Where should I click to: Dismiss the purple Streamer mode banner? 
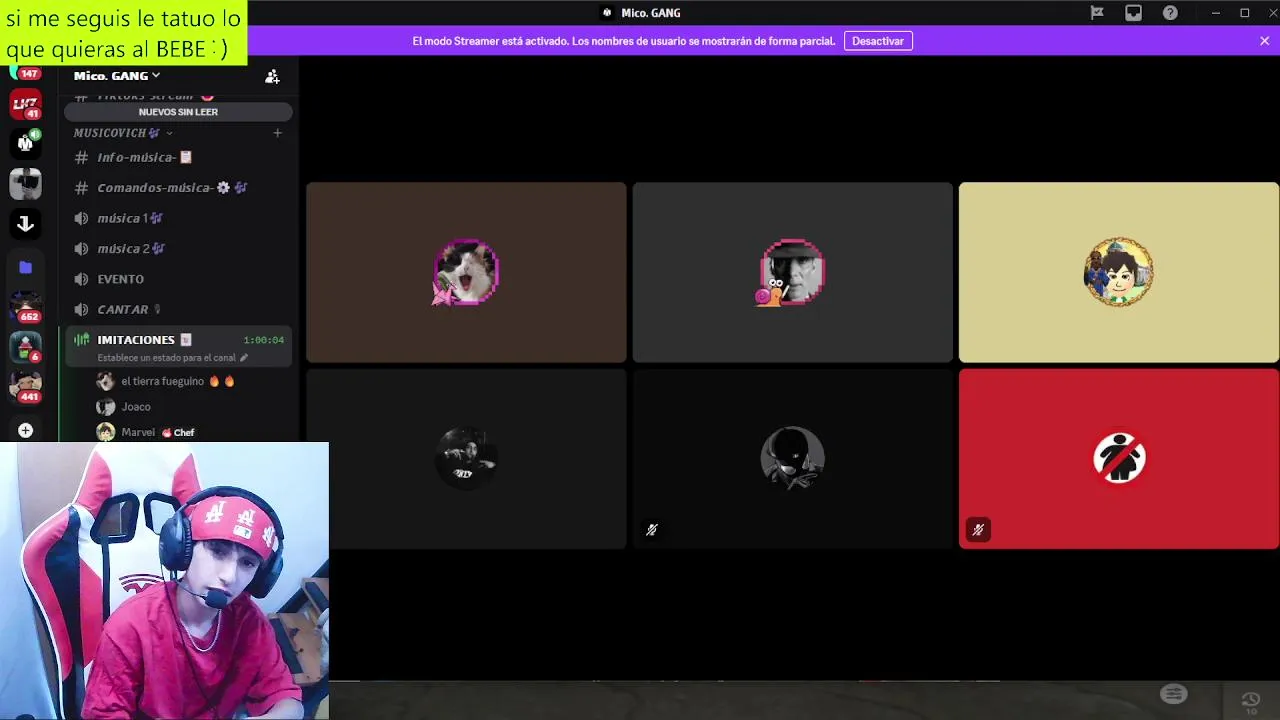tap(1264, 41)
